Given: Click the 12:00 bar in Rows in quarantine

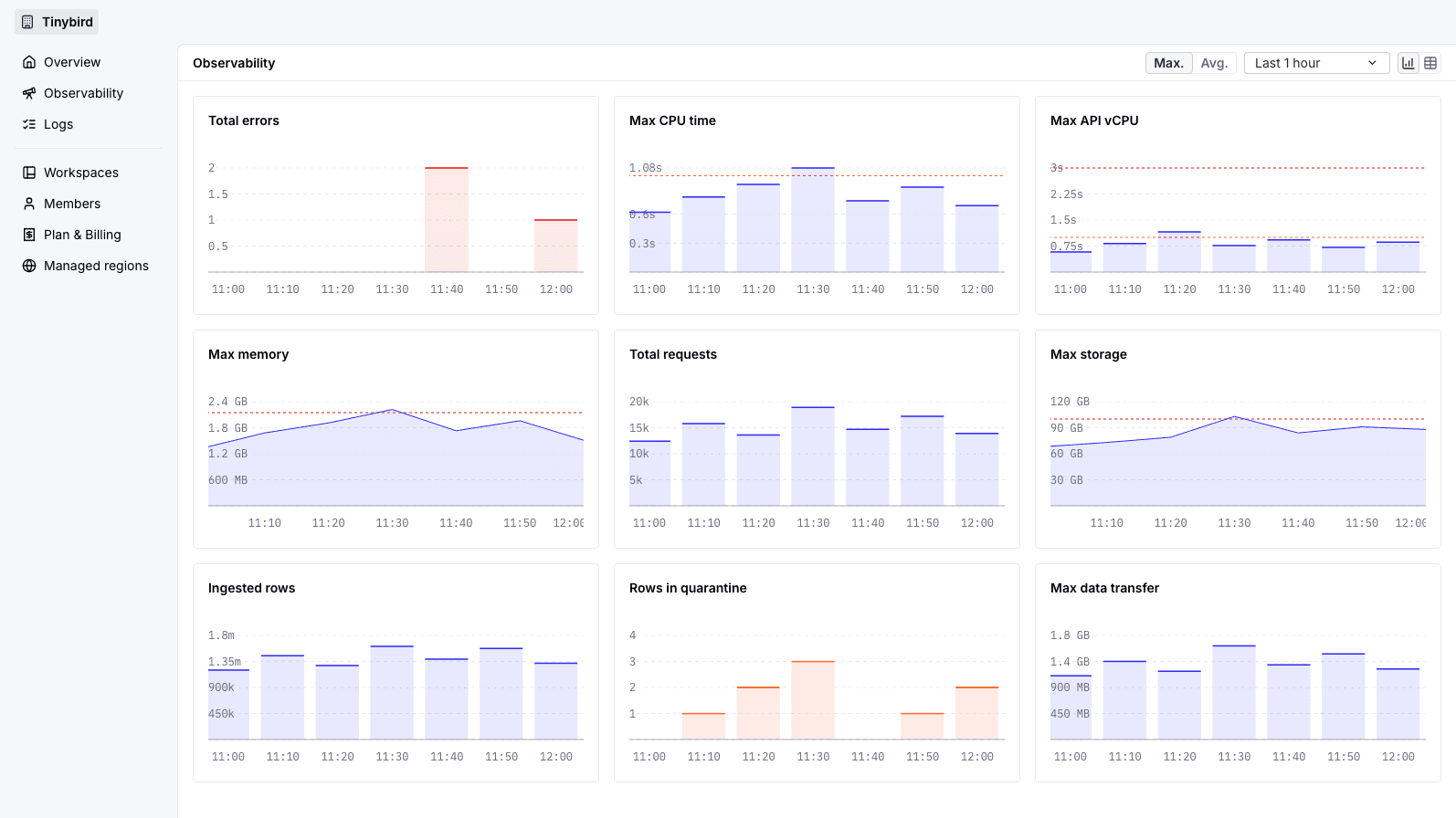Looking at the screenshot, I should 977,713.
